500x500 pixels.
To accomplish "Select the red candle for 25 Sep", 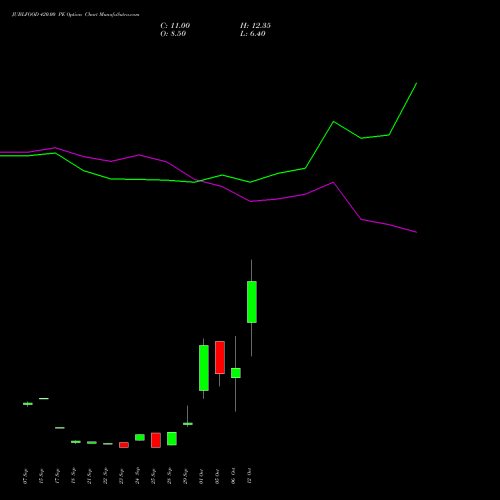I will point(156,440).
